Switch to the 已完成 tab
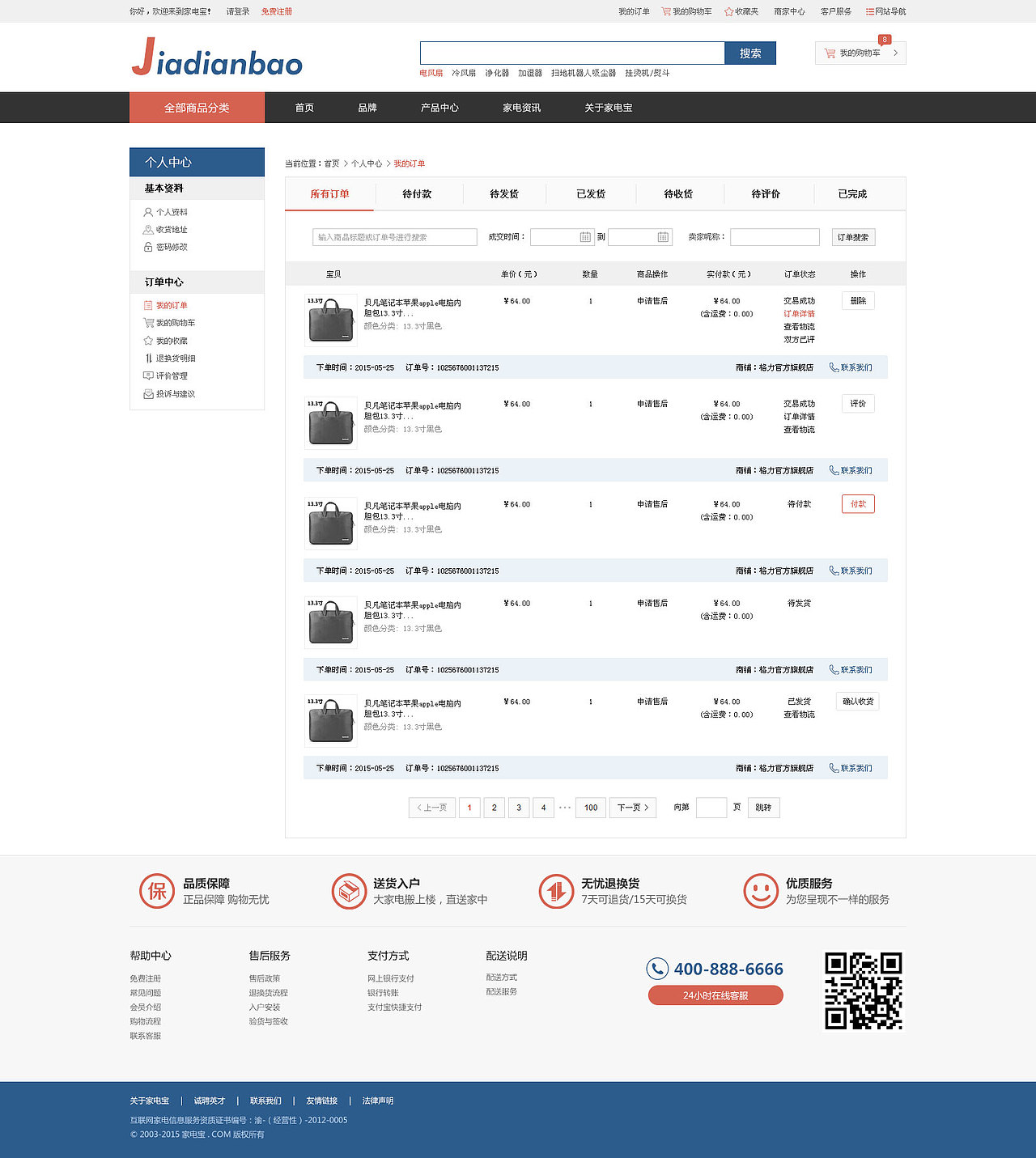The width and height of the screenshot is (1036, 1158). (x=852, y=194)
